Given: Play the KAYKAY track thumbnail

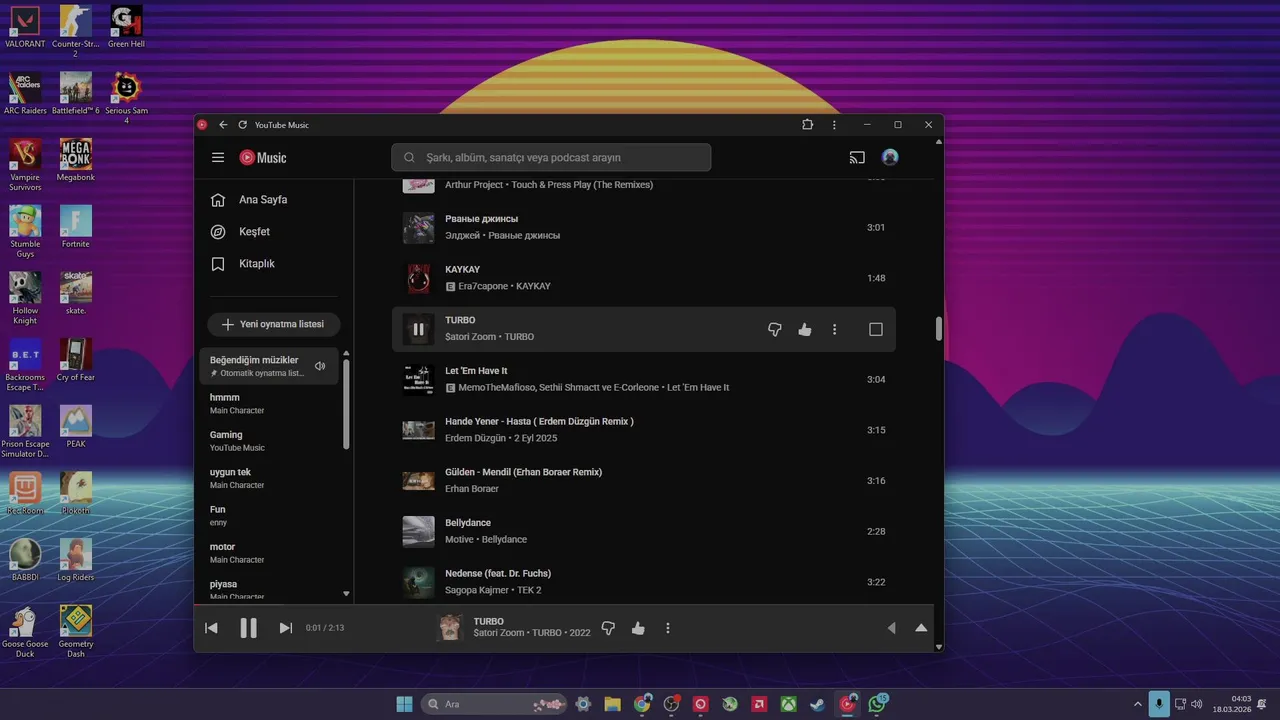Looking at the screenshot, I should coord(418,278).
